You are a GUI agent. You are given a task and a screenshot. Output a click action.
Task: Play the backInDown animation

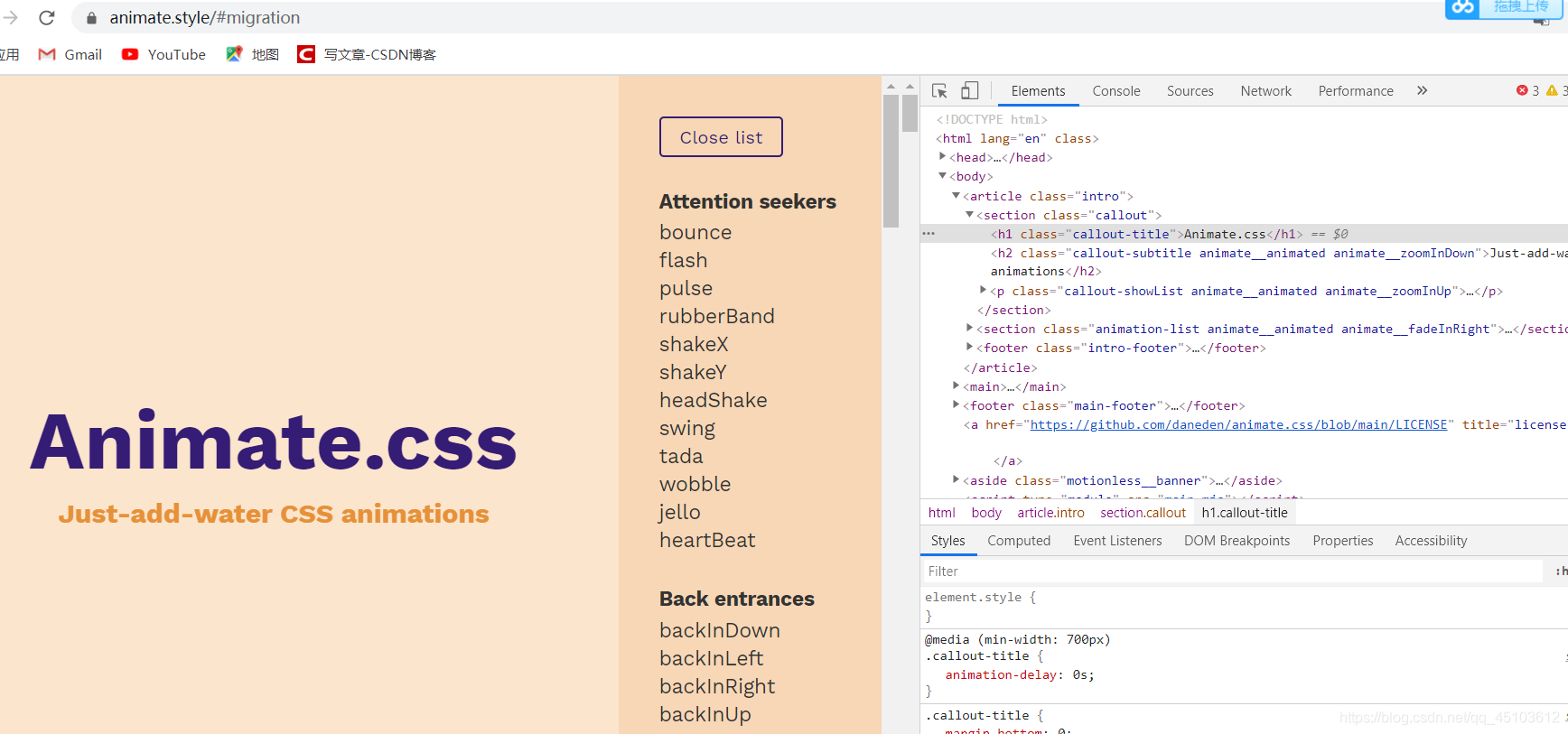point(719,630)
